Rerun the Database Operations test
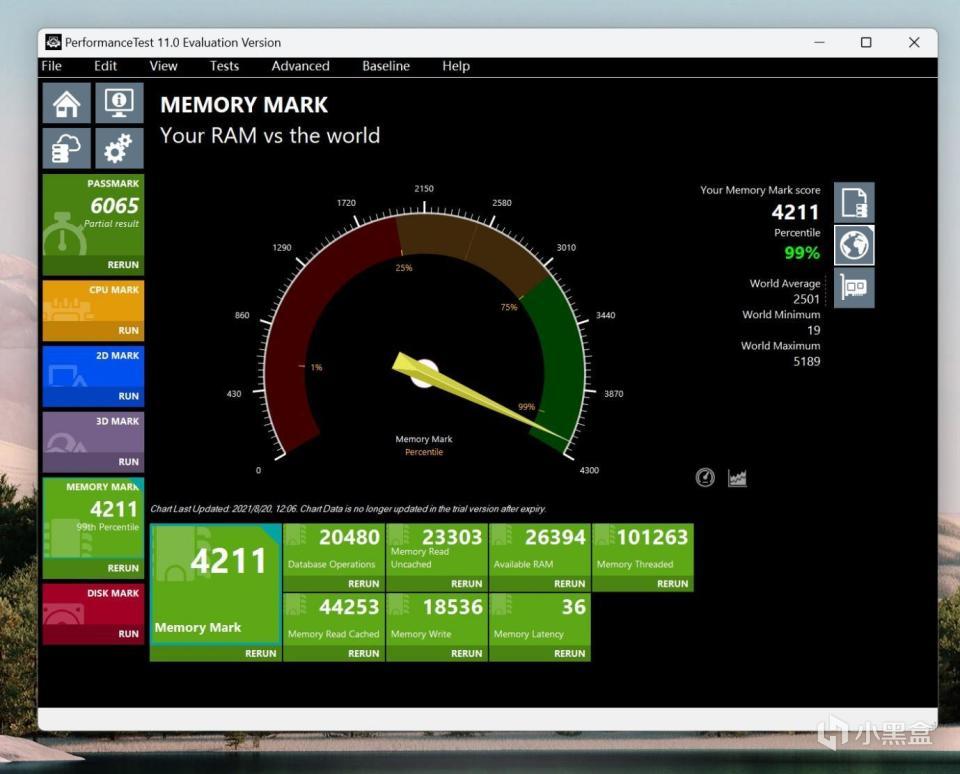The width and height of the screenshot is (960, 774). pyautogui.click(x=364, y=584)
